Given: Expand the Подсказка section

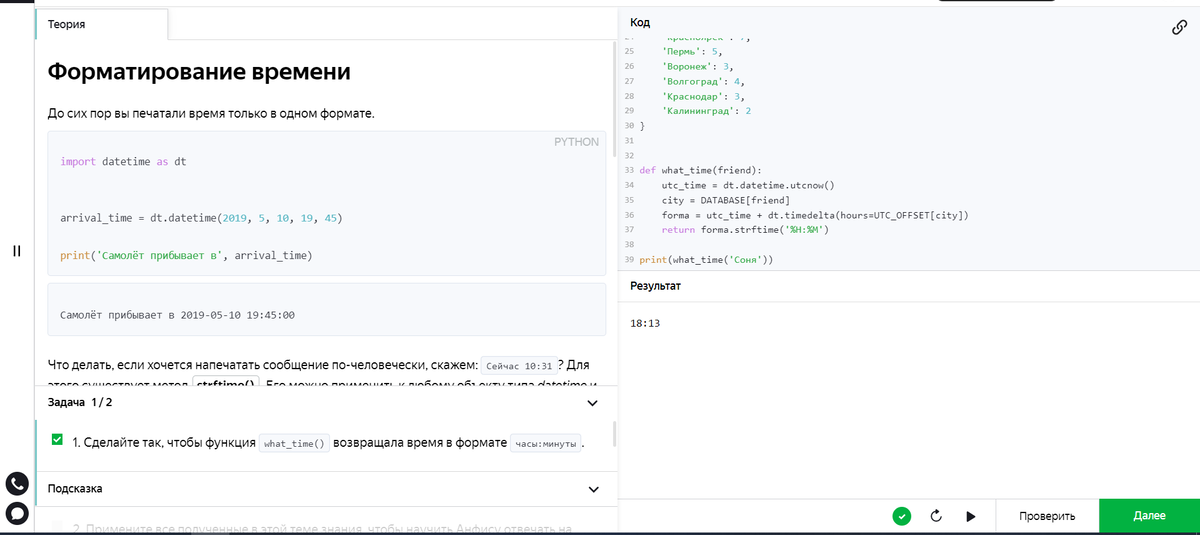Looking at the screenshot, I should [593, 489].
